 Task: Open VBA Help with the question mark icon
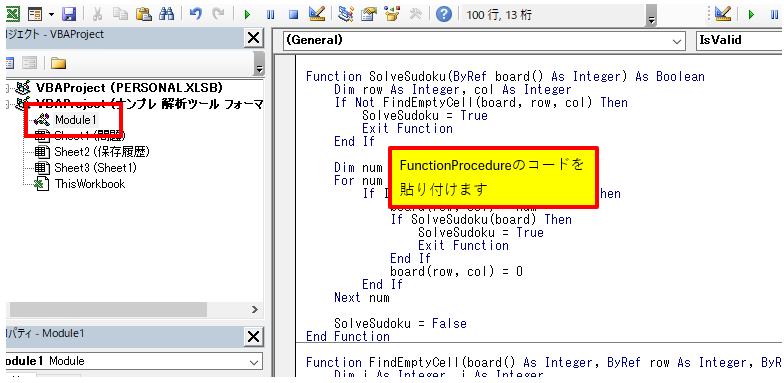coord(444,14)
